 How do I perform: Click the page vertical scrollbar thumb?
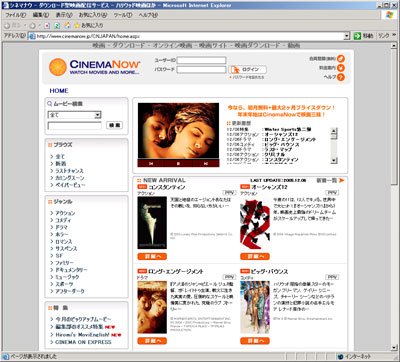coord(395,117)
